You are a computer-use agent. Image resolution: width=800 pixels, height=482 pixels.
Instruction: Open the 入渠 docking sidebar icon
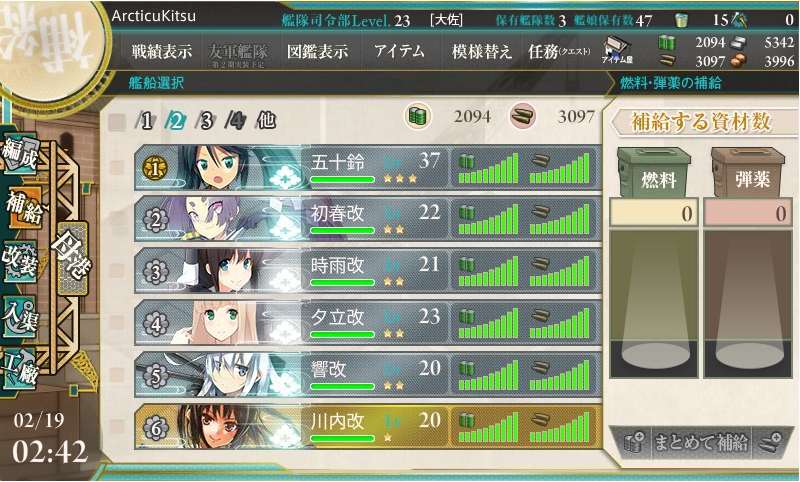tap(20, 317)
